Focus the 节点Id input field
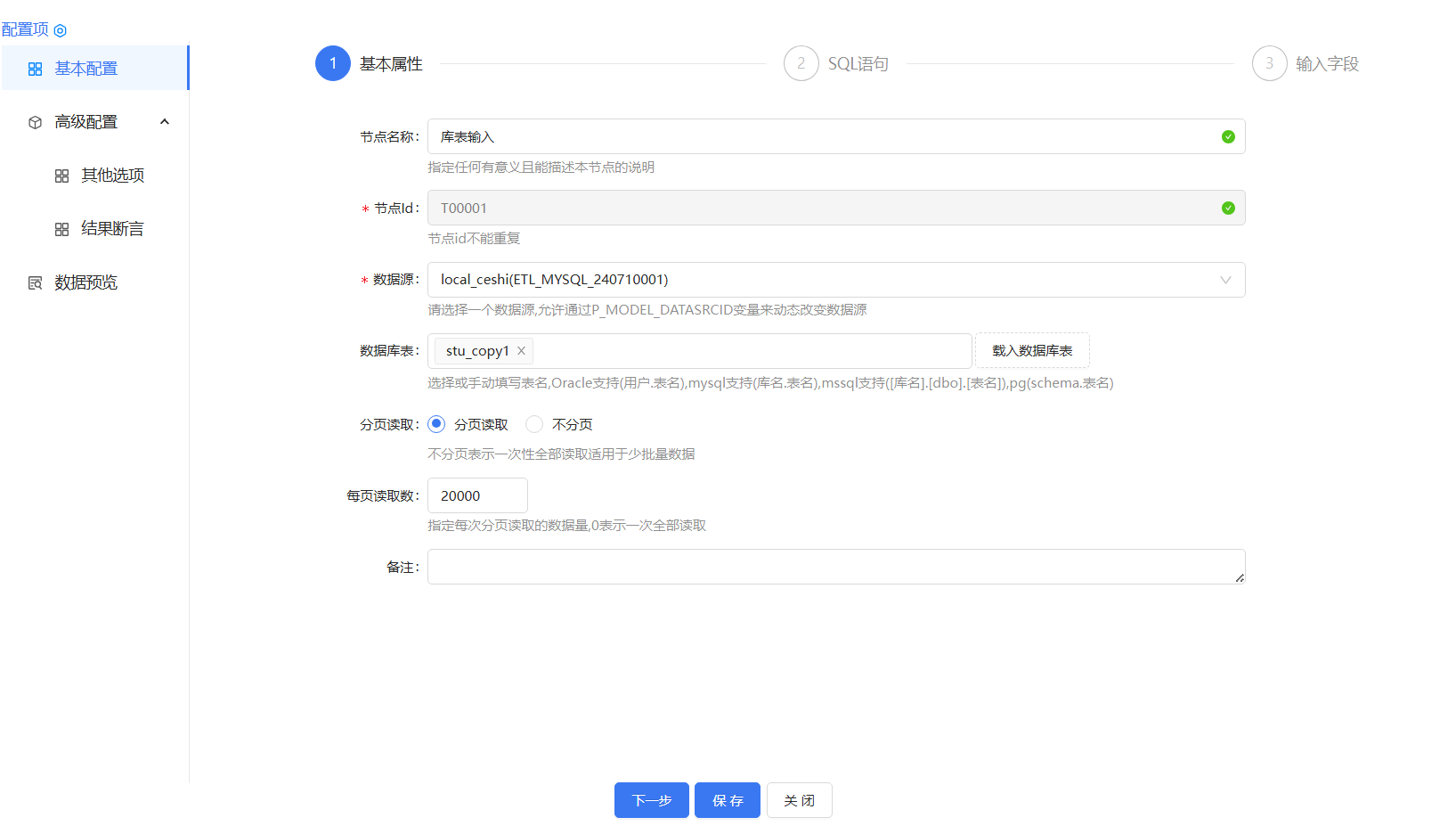Image resolution: width=1456 pixels, height=834 pixels. click(x=836, y=208)
